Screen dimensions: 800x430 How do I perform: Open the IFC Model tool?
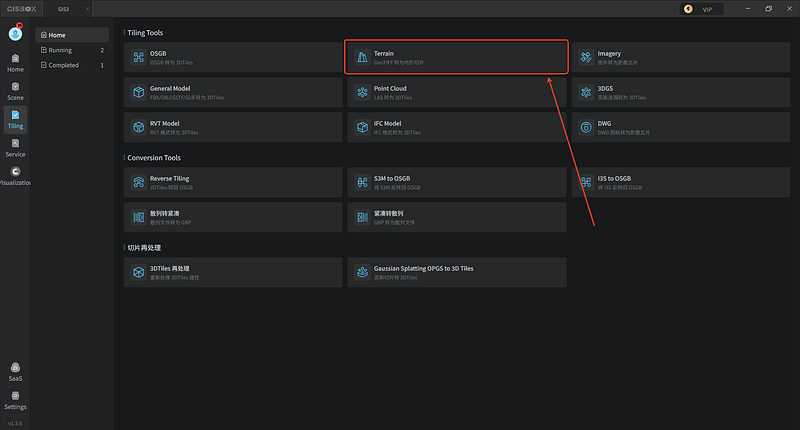point(457,128)
